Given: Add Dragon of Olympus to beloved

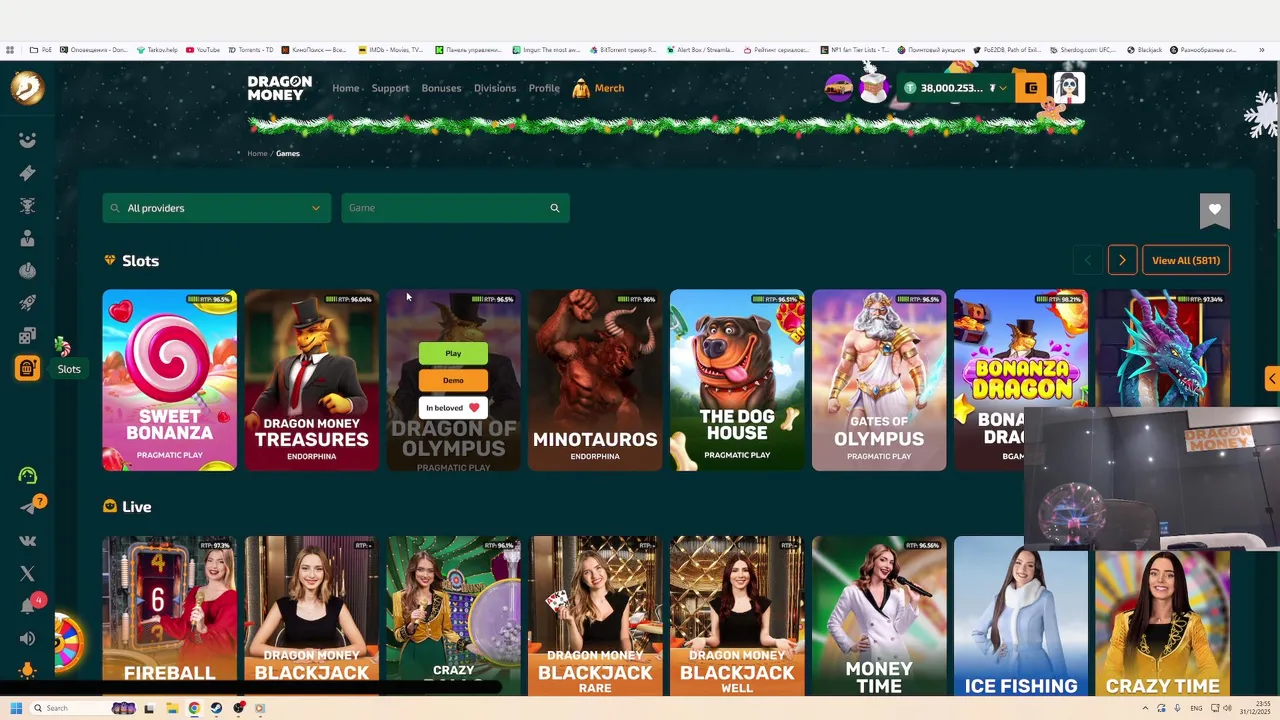Looking at the screenshot, I should (453, 408).
